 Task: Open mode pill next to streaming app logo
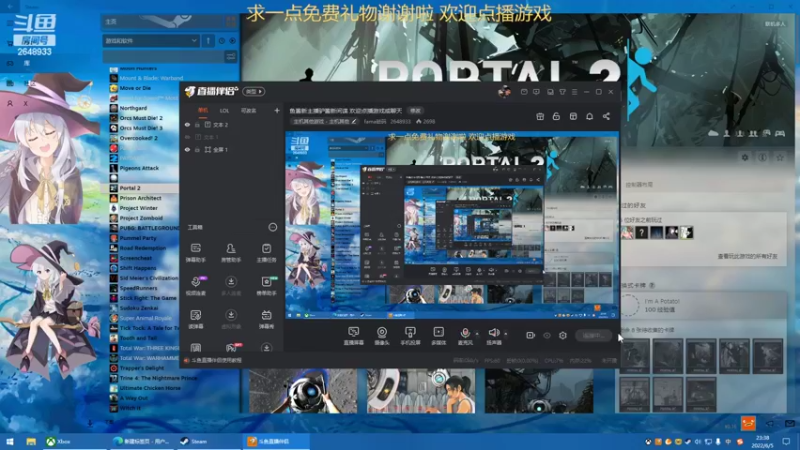tap(254, 91)
